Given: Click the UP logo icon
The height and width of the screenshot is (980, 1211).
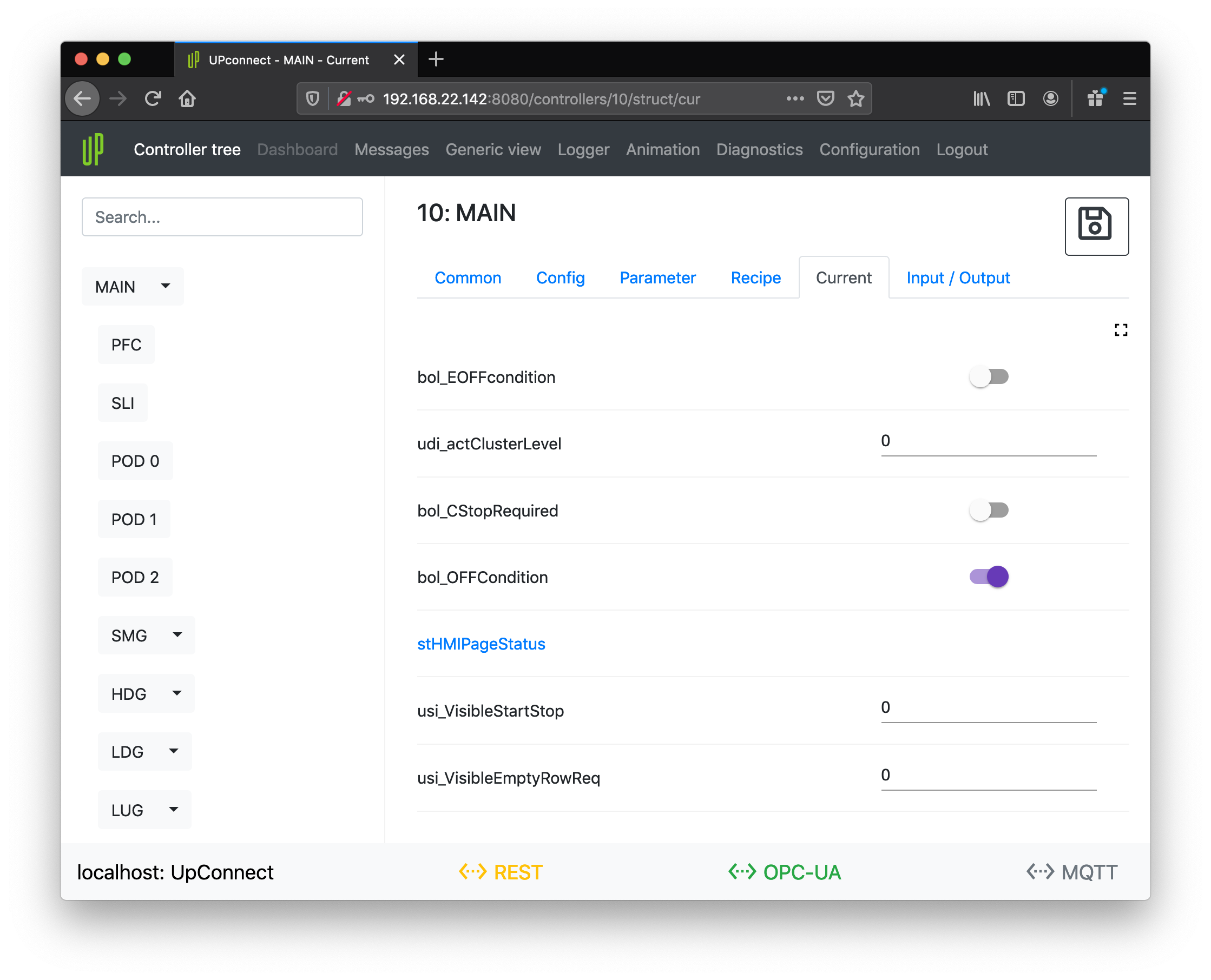Looking at the screenshot, I should pyautogui.click(x=93, y=150).
